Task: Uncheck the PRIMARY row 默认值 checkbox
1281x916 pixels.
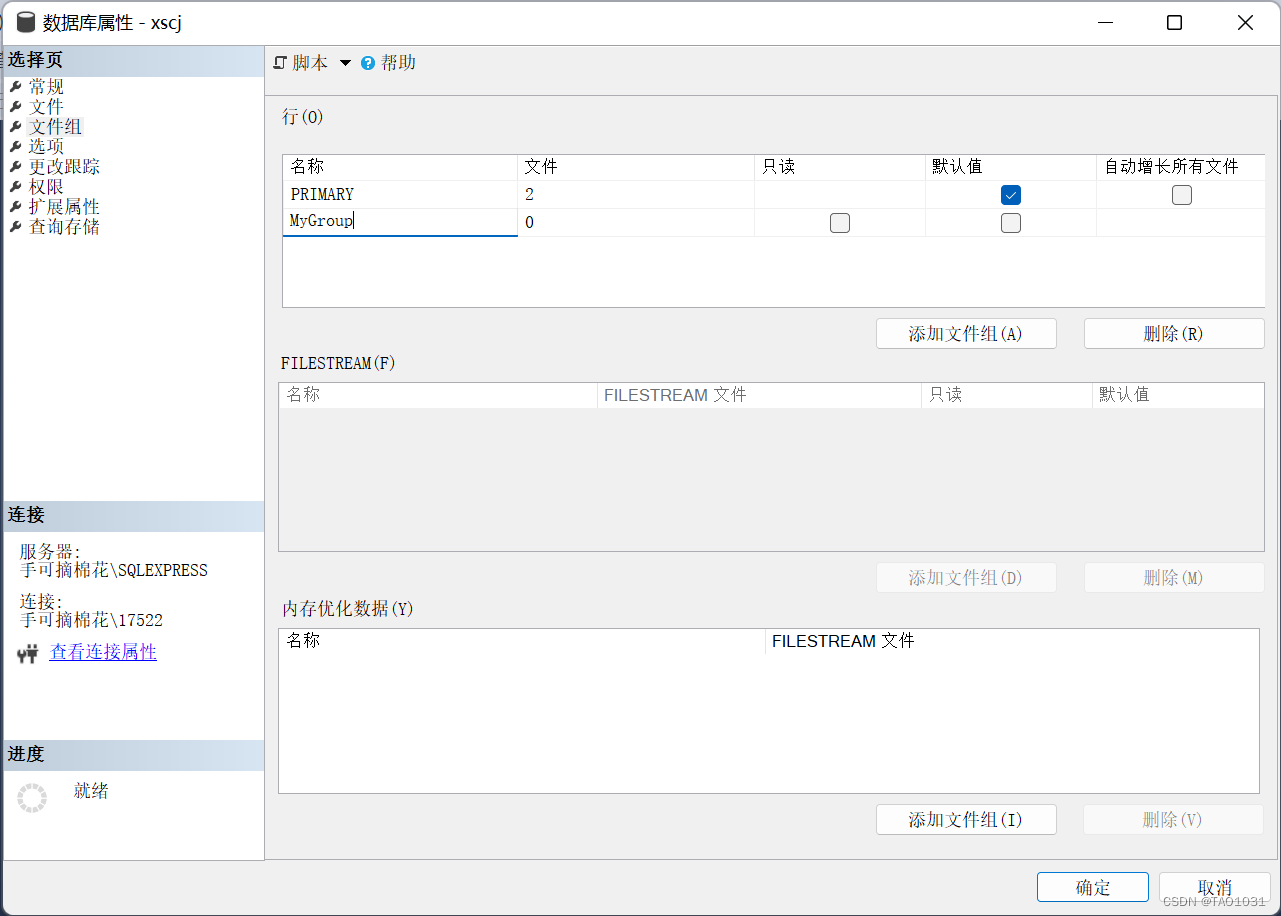Action: point(1011,195)
